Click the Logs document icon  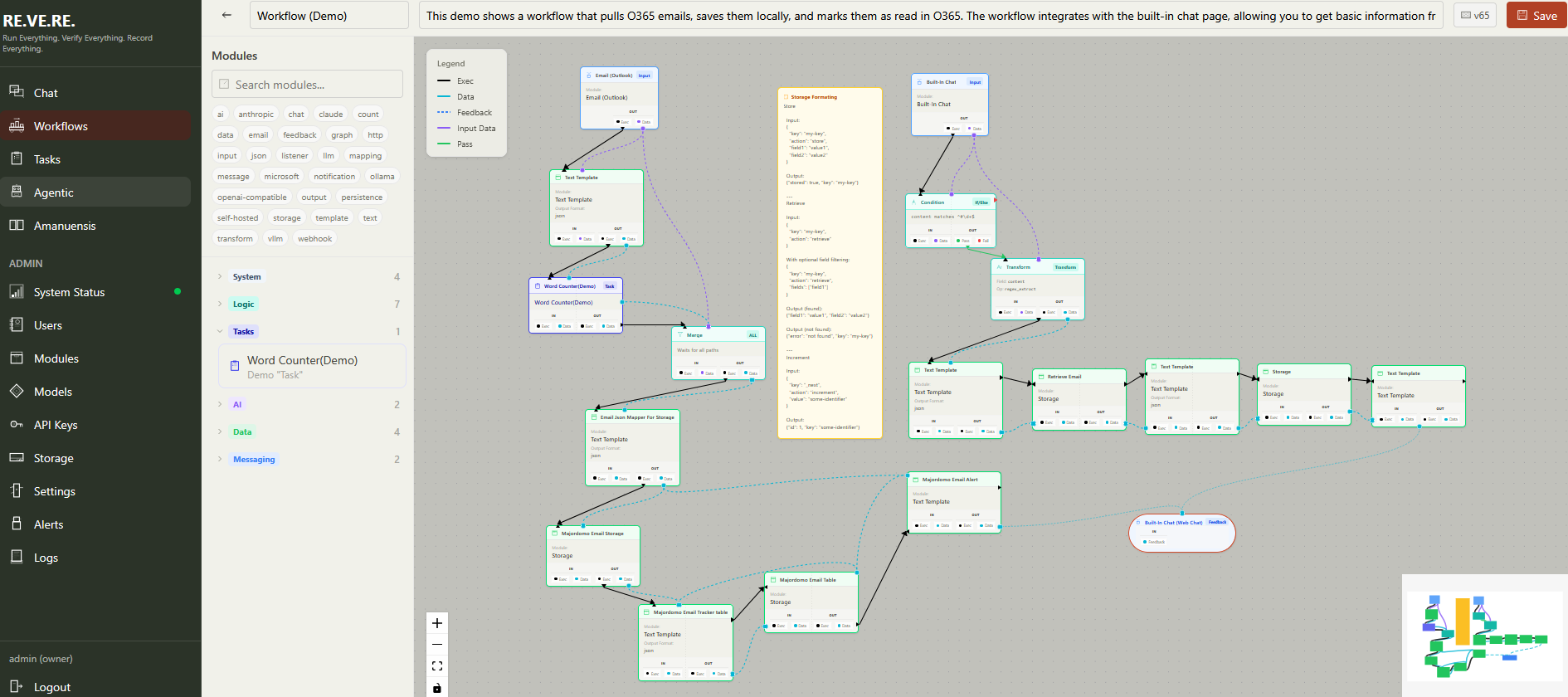pos(17,557)
